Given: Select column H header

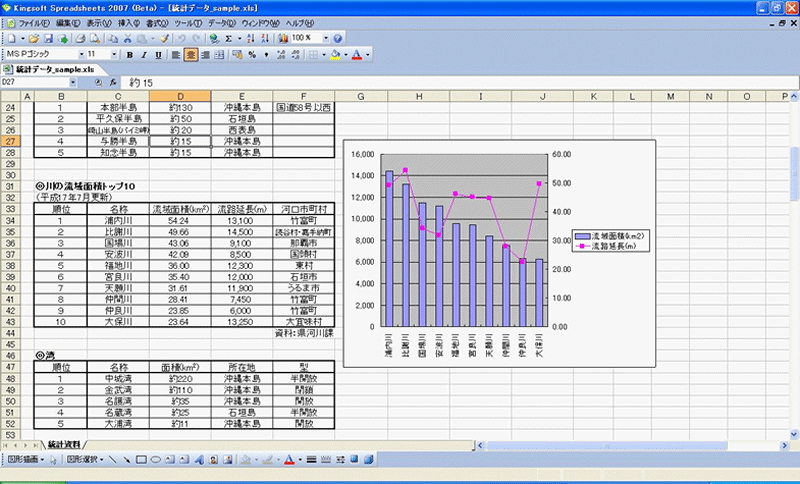Looking at the screenshot, I should click(x=418, y=96).
